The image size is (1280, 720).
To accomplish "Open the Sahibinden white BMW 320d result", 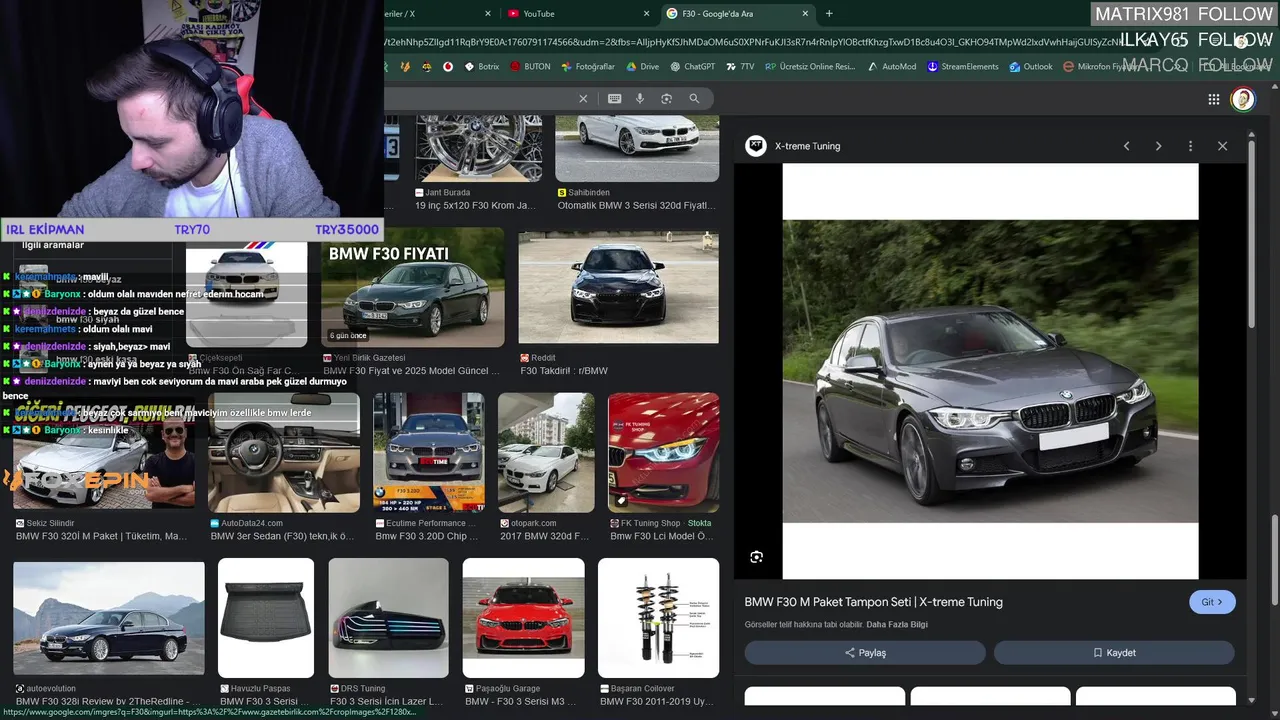I will click(637, 148).
